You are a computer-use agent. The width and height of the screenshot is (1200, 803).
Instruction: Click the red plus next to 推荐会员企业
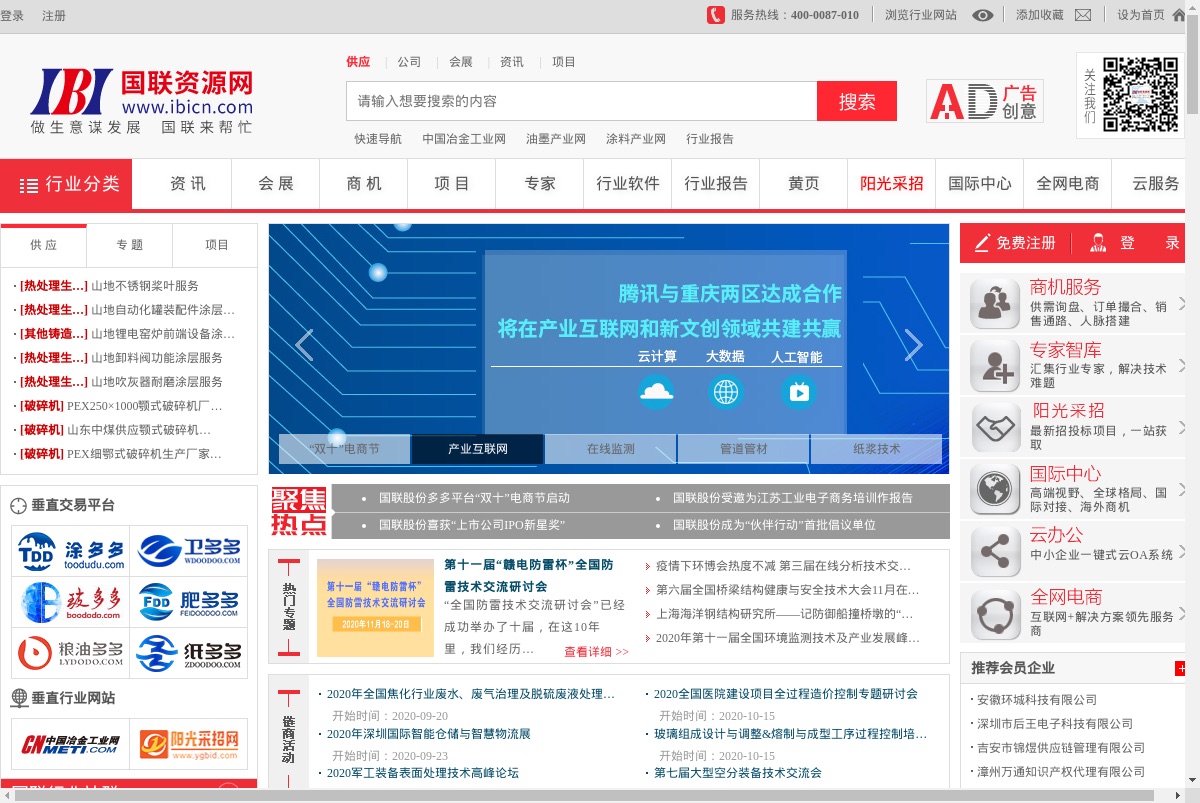1181,668
